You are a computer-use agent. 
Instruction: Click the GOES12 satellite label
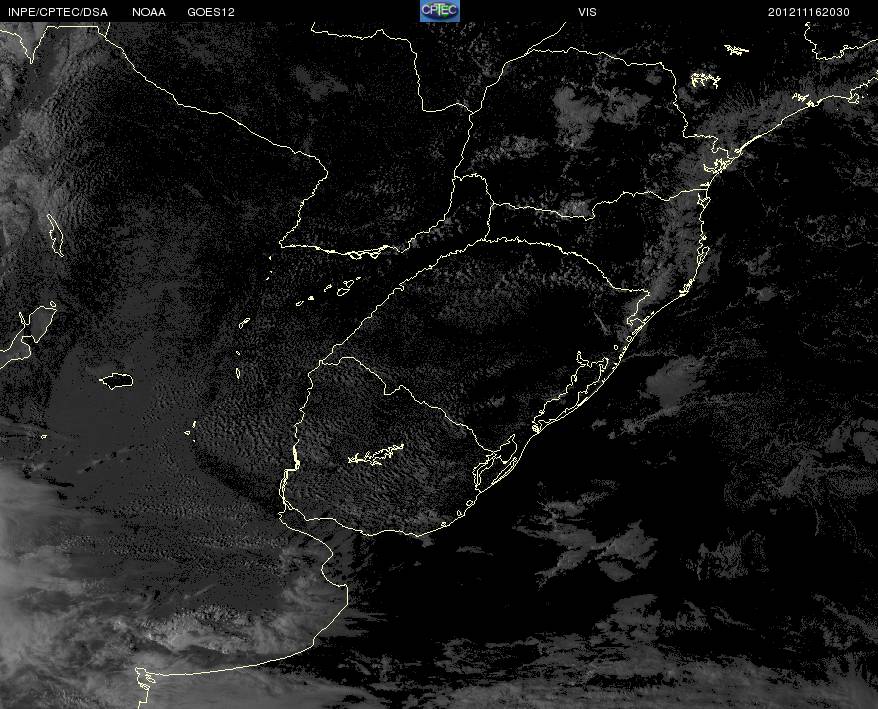coord(211,12)
